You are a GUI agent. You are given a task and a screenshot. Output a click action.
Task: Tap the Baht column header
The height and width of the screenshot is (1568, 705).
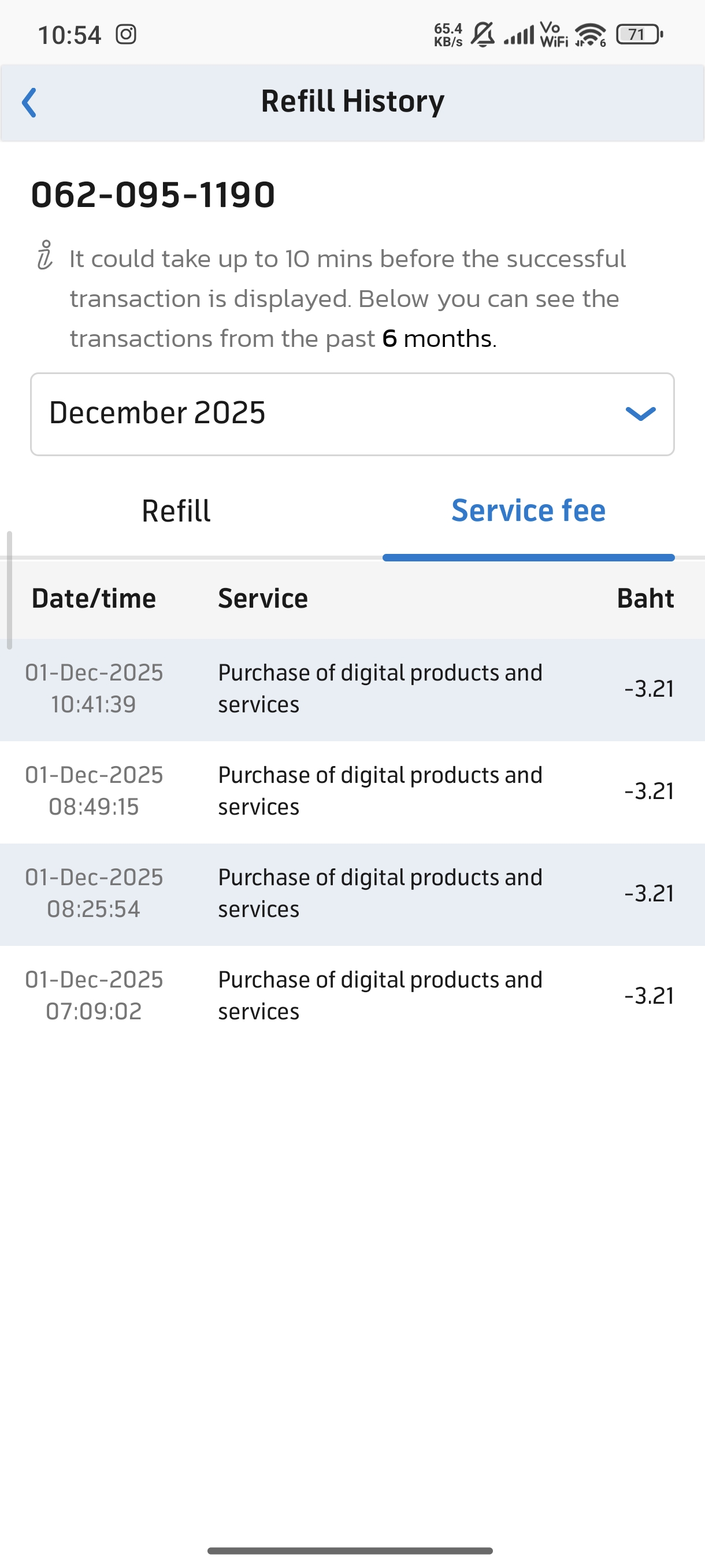tap(645, 599)
